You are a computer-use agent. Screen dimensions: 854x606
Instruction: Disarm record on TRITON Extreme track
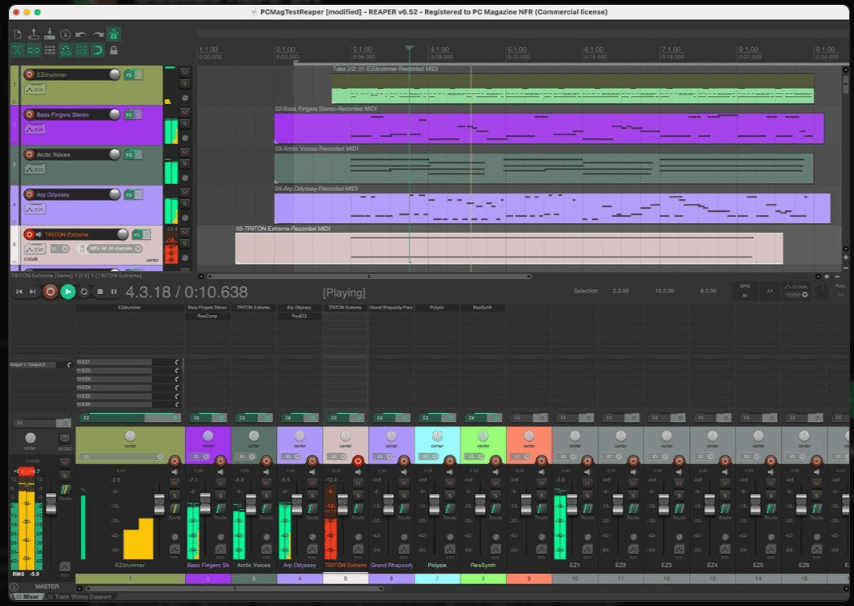point(29,235)
